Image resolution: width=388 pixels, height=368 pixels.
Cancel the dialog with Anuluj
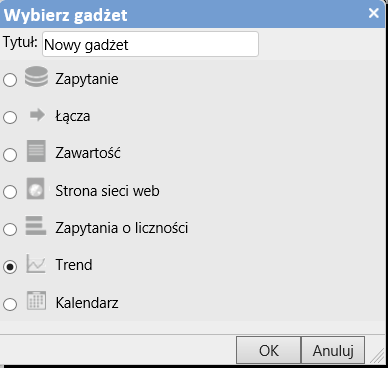(x=333, y=350)
